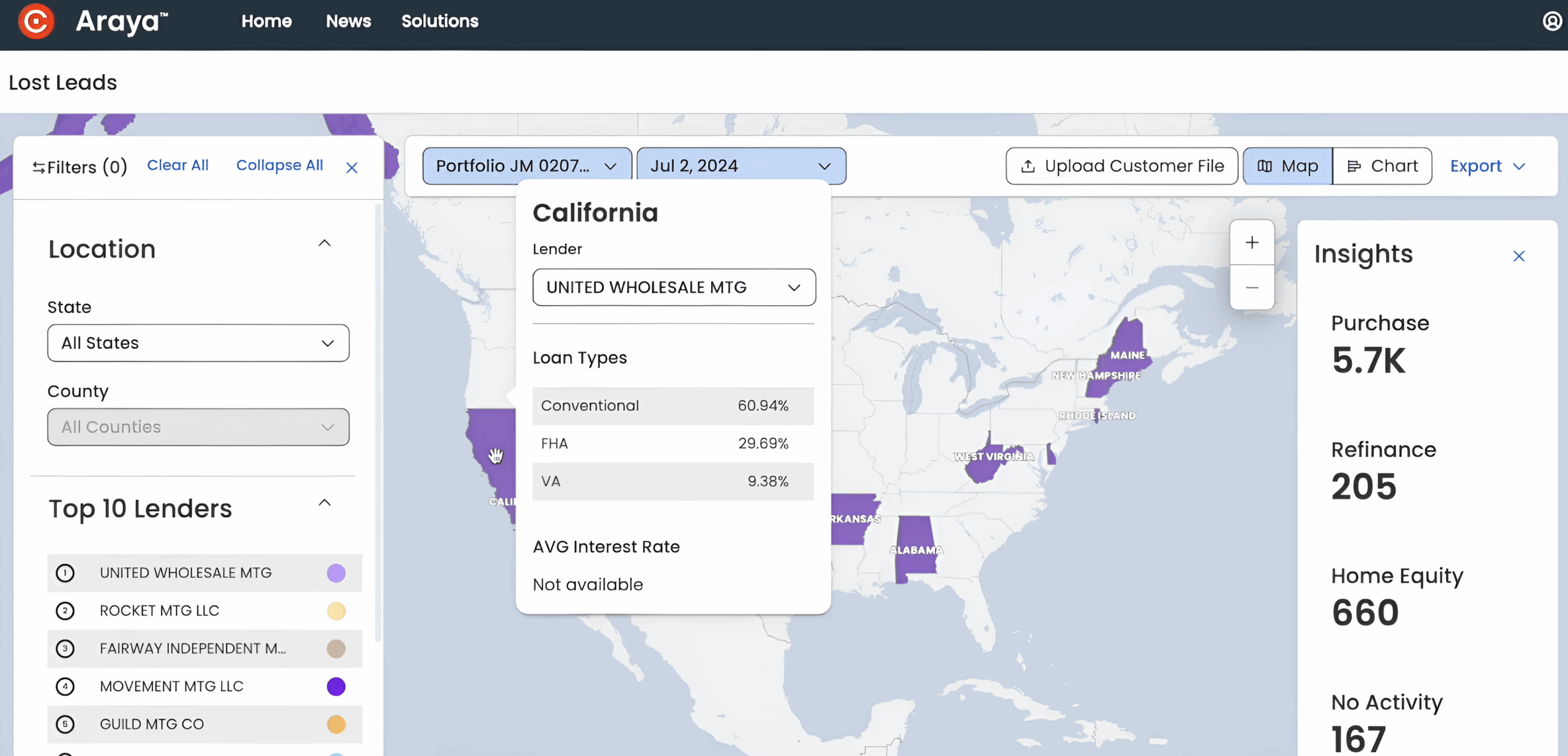Click the No Activity insight value 167
The height and width of the screenshot is (756, 1568).
click(1358, 739)
